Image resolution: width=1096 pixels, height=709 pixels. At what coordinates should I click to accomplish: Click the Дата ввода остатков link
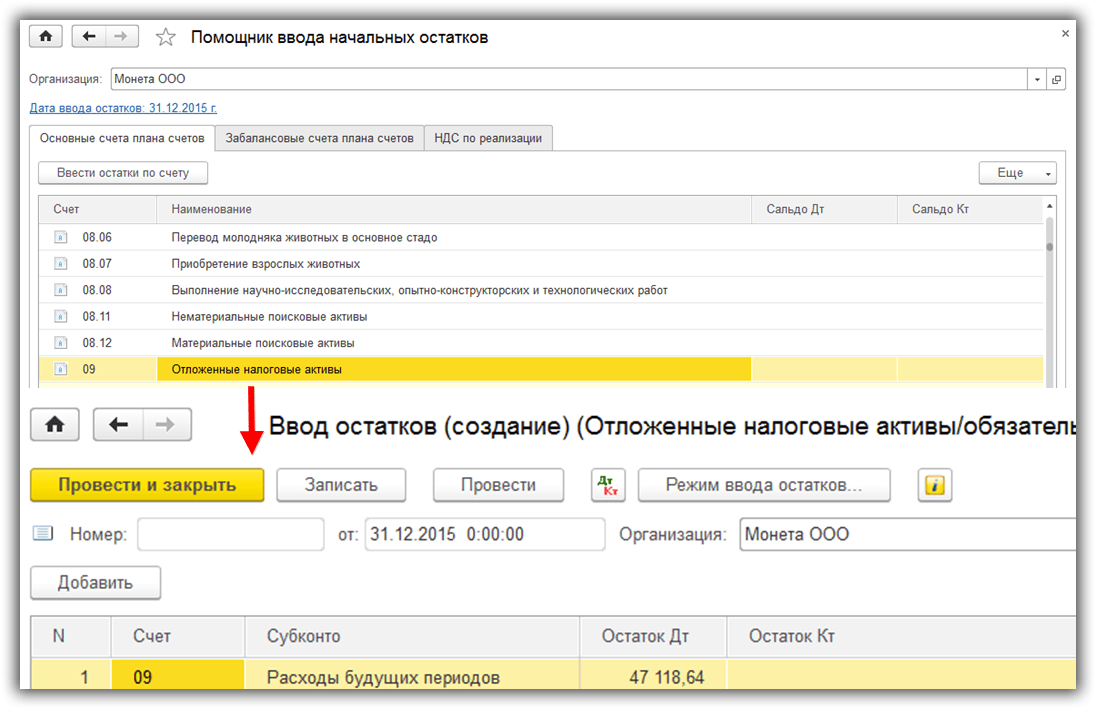[123, 108]
